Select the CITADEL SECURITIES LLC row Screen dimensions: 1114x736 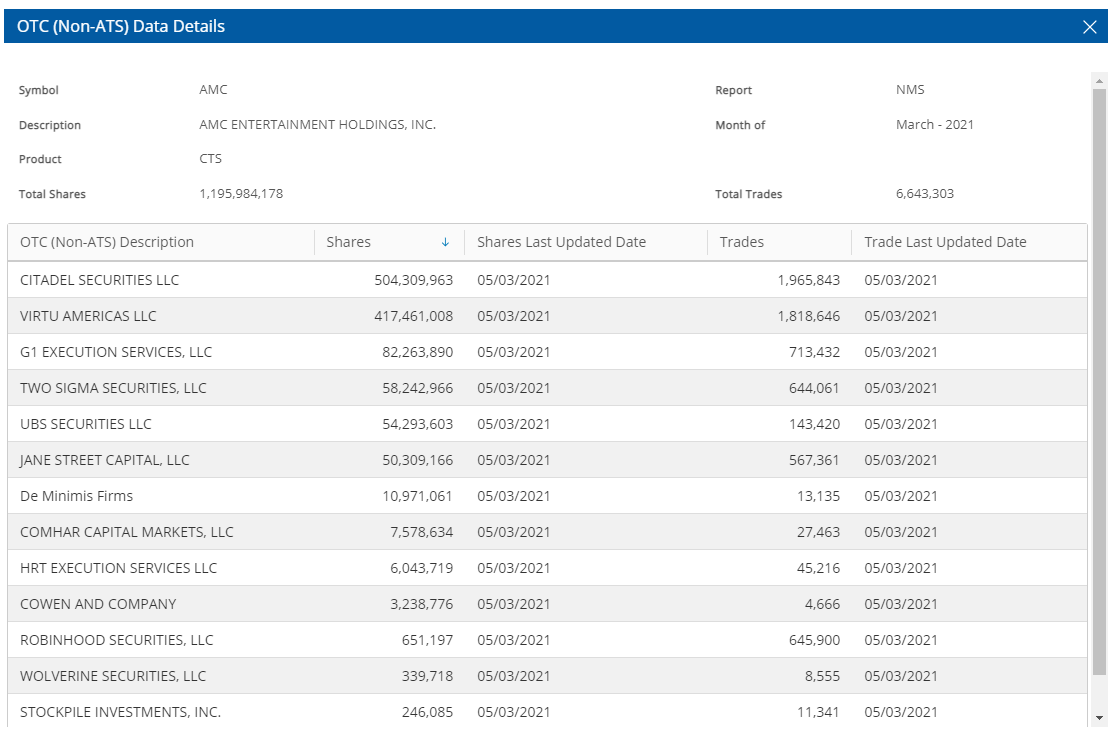click(x=100, y=280)
